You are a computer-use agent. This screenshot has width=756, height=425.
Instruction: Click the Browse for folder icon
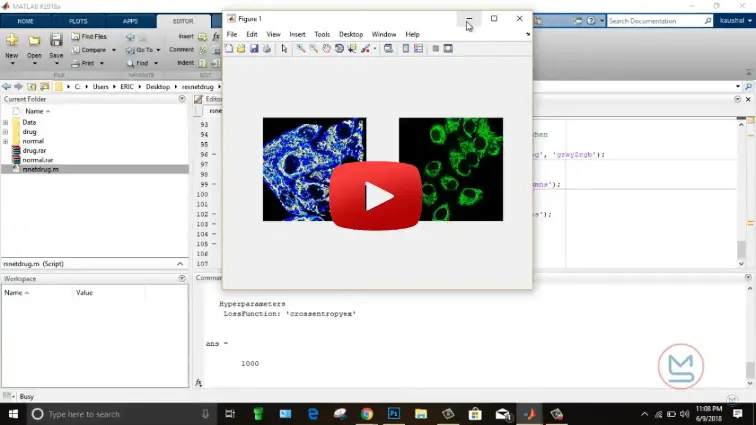pyautogui.click(x=44, y=87)
